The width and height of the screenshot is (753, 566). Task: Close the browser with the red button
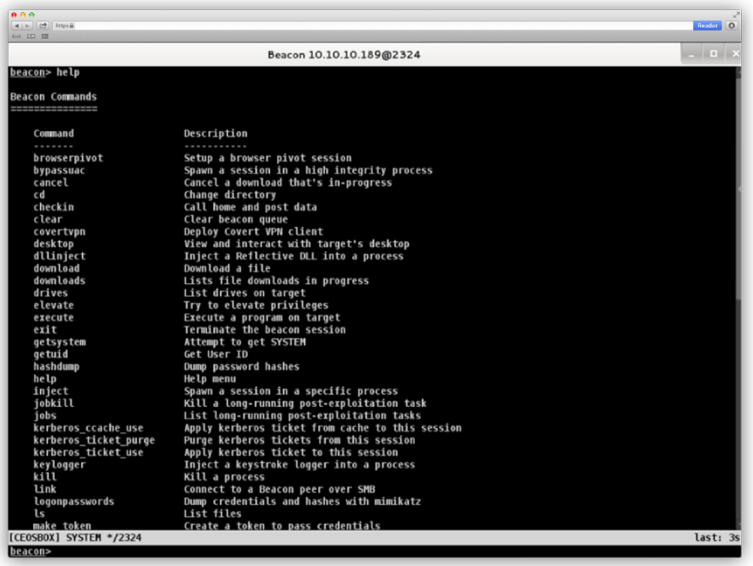click(x=14, y=15)
